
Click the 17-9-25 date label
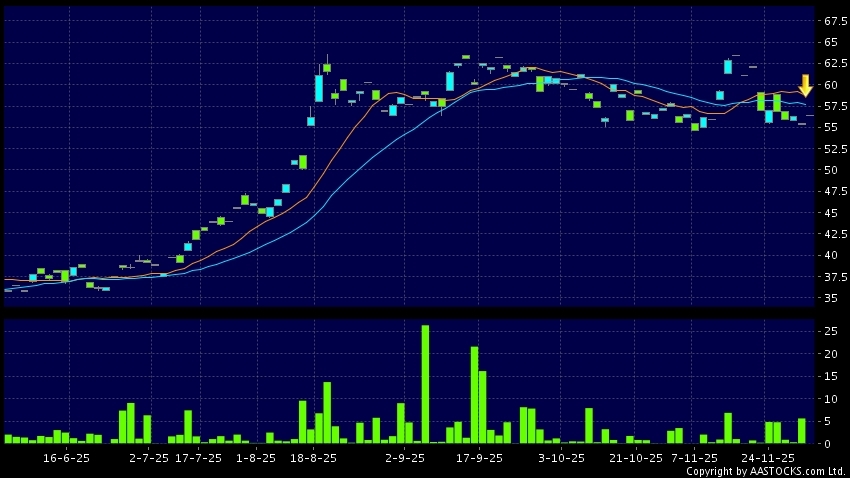(479, 457)
